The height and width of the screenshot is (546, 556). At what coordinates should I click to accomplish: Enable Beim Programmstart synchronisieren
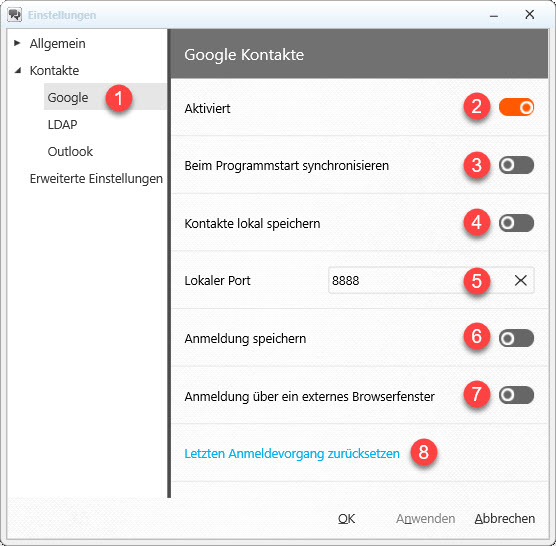point(516,165)
